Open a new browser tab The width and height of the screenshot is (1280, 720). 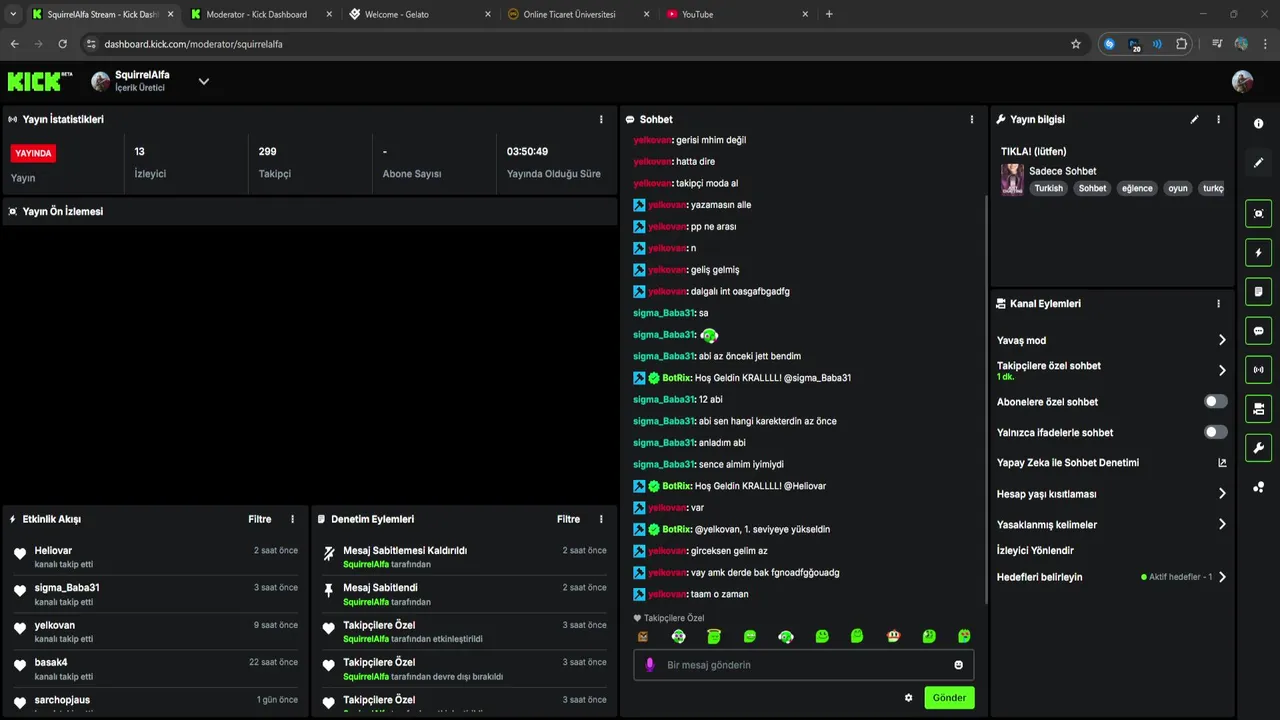tap(829, 14)
